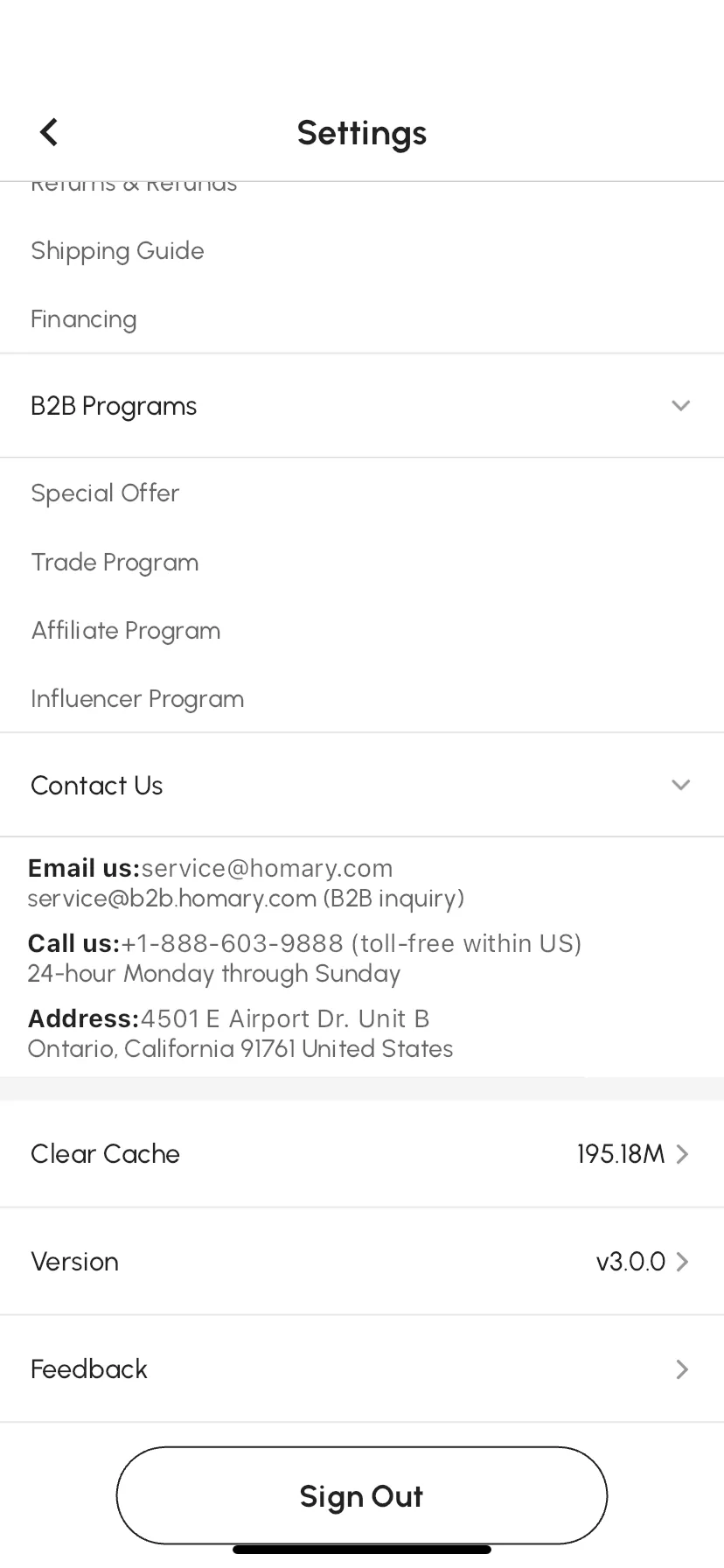724x1568 pixels.
Task: Collapse the B2B Programs section chevron
Action: [680, 405]
